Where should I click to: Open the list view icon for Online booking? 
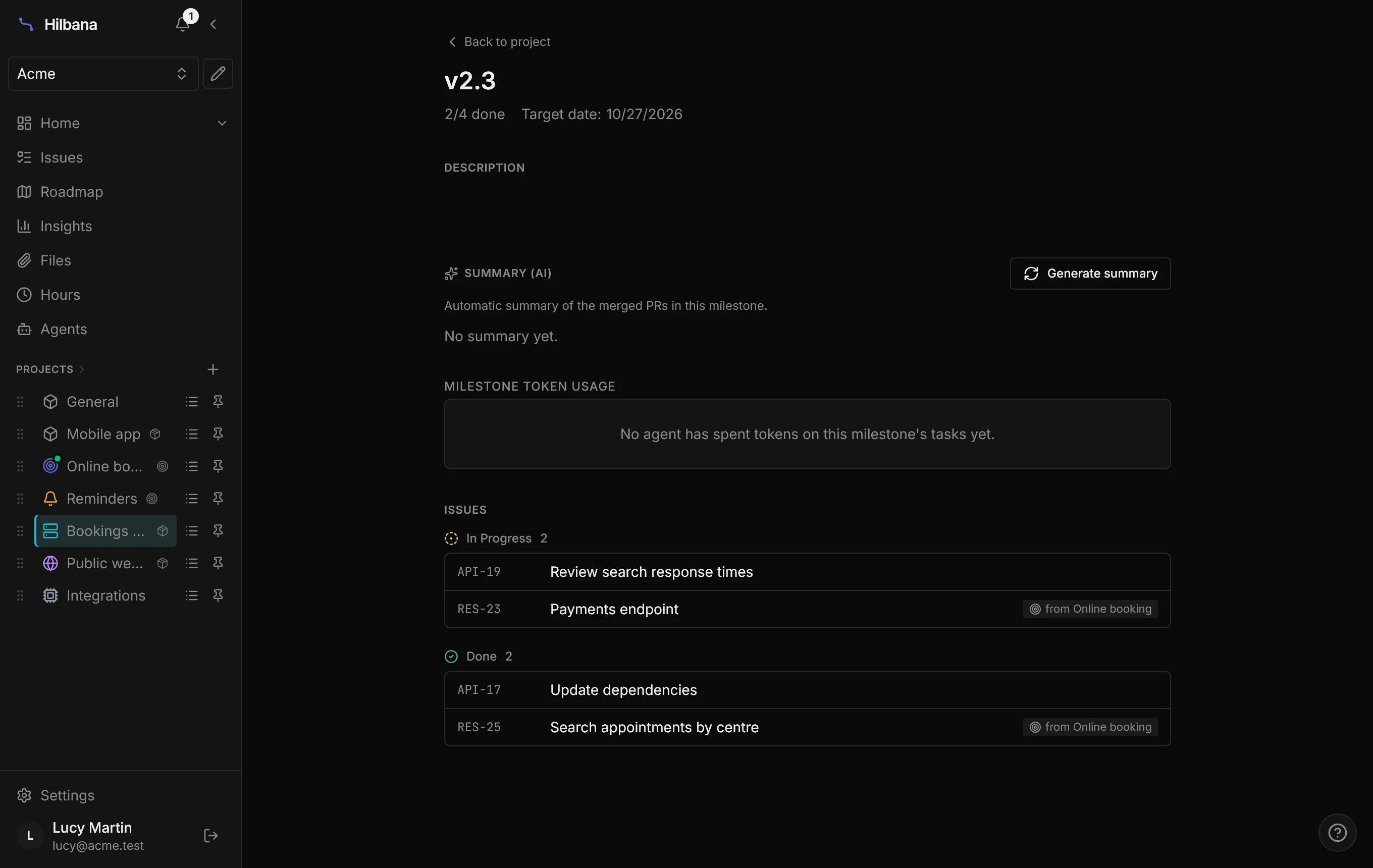(192, 466)
